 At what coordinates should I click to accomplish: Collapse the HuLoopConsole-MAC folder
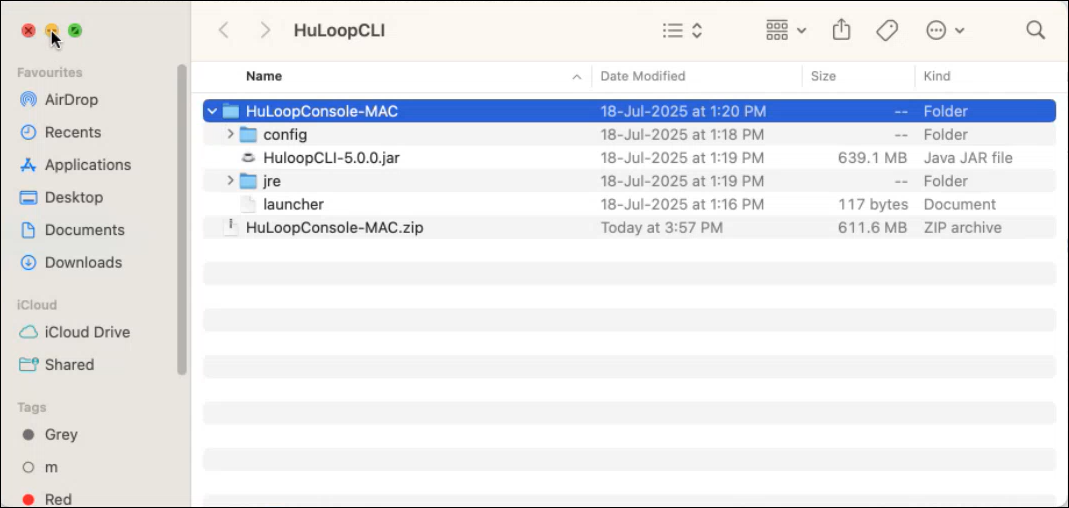coord(212,111)
